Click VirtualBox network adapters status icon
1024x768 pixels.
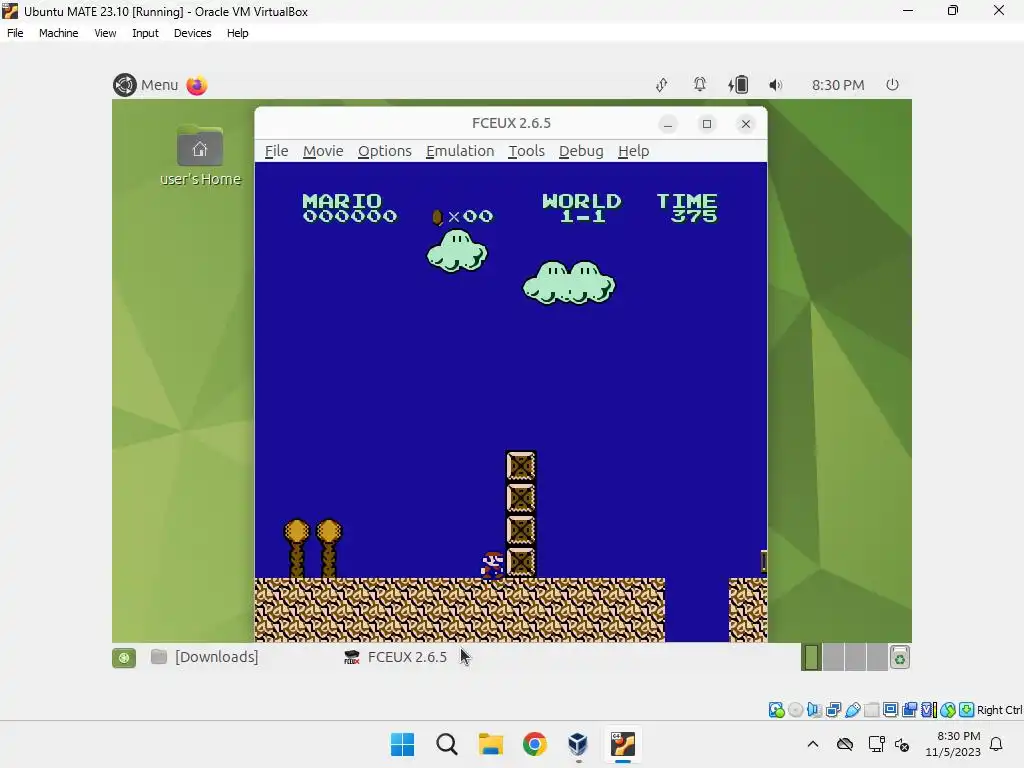click(x=833, y=710)
